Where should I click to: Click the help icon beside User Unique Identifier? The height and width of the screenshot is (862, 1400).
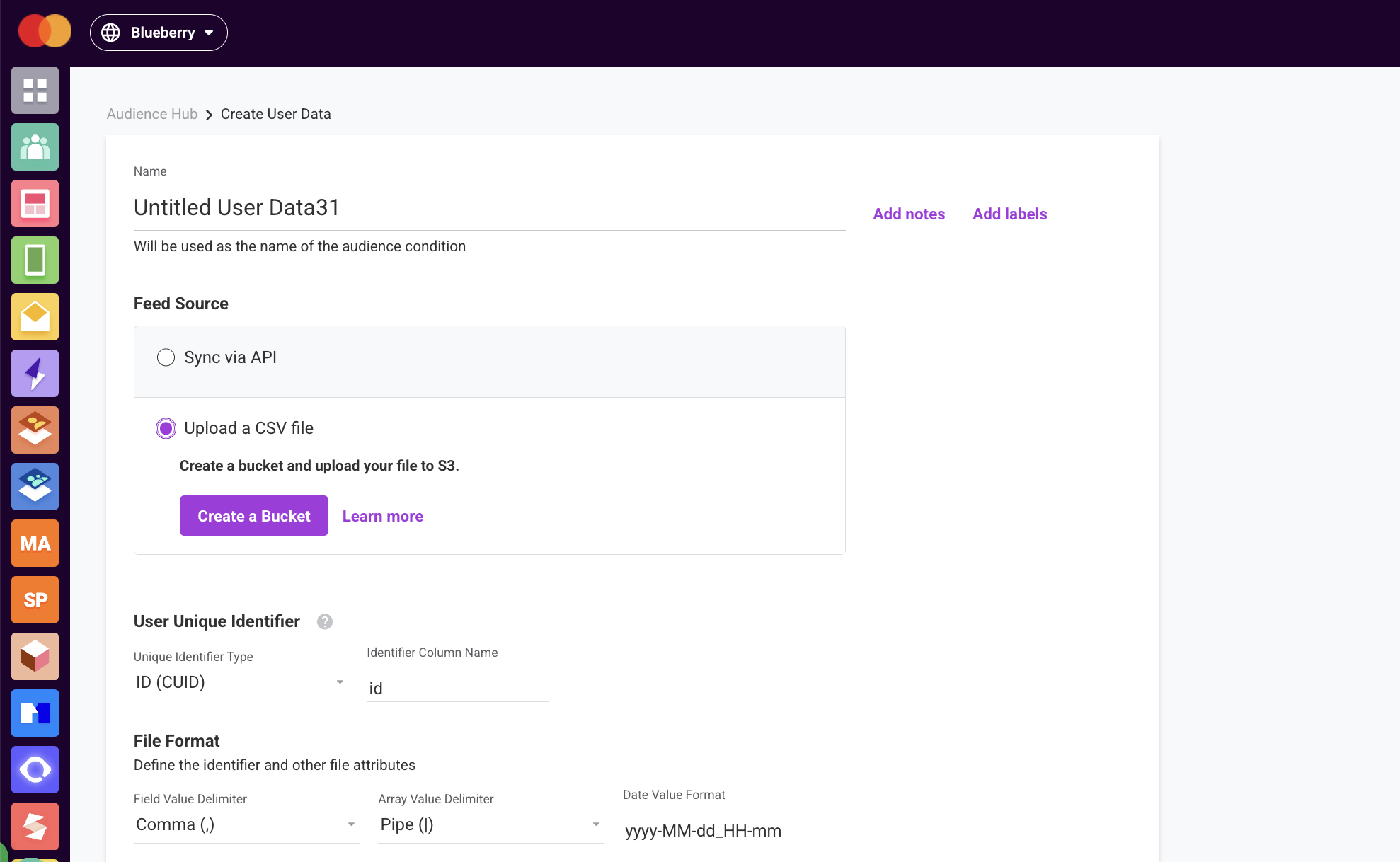point(325,621)
